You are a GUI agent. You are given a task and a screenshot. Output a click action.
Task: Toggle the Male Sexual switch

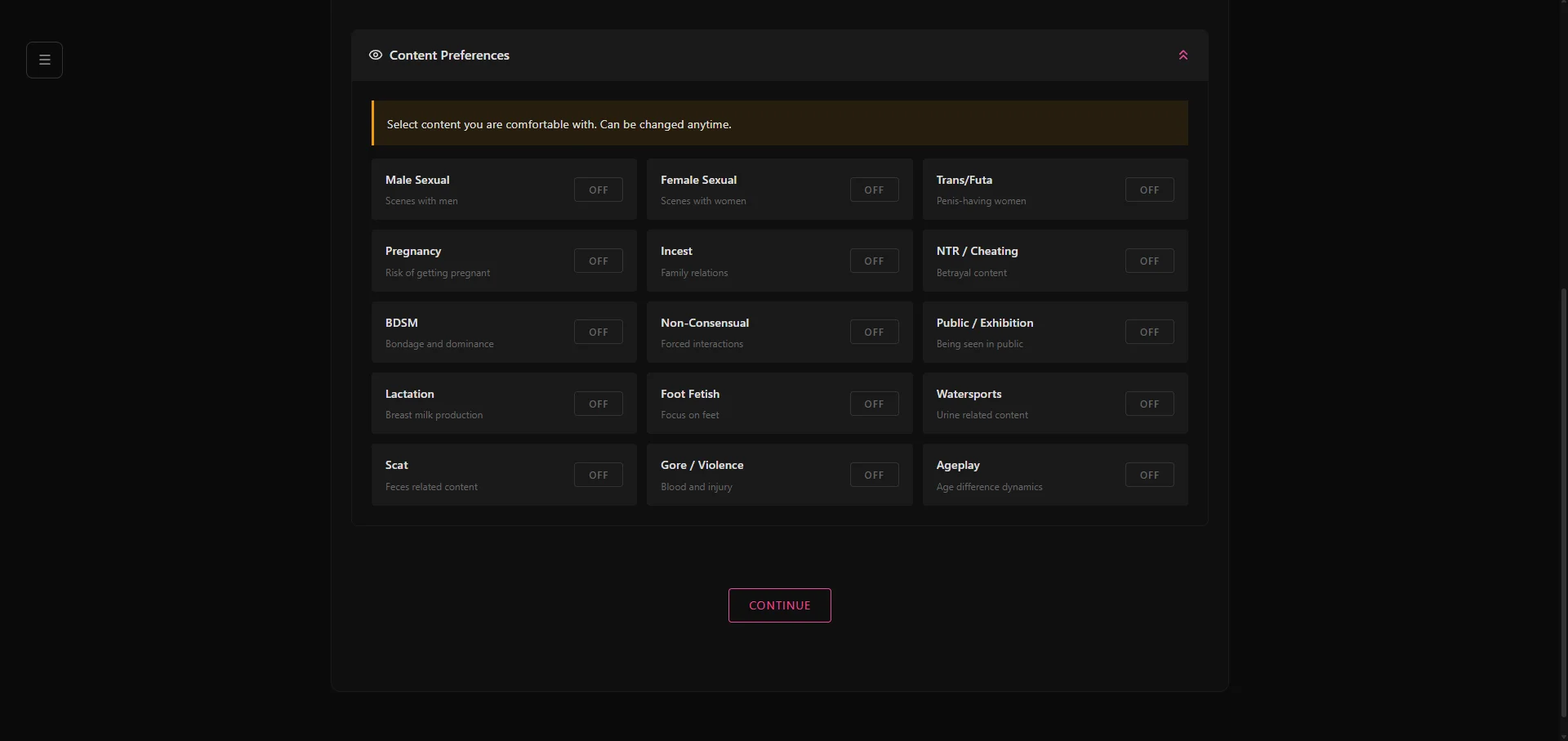click(598, 190)
